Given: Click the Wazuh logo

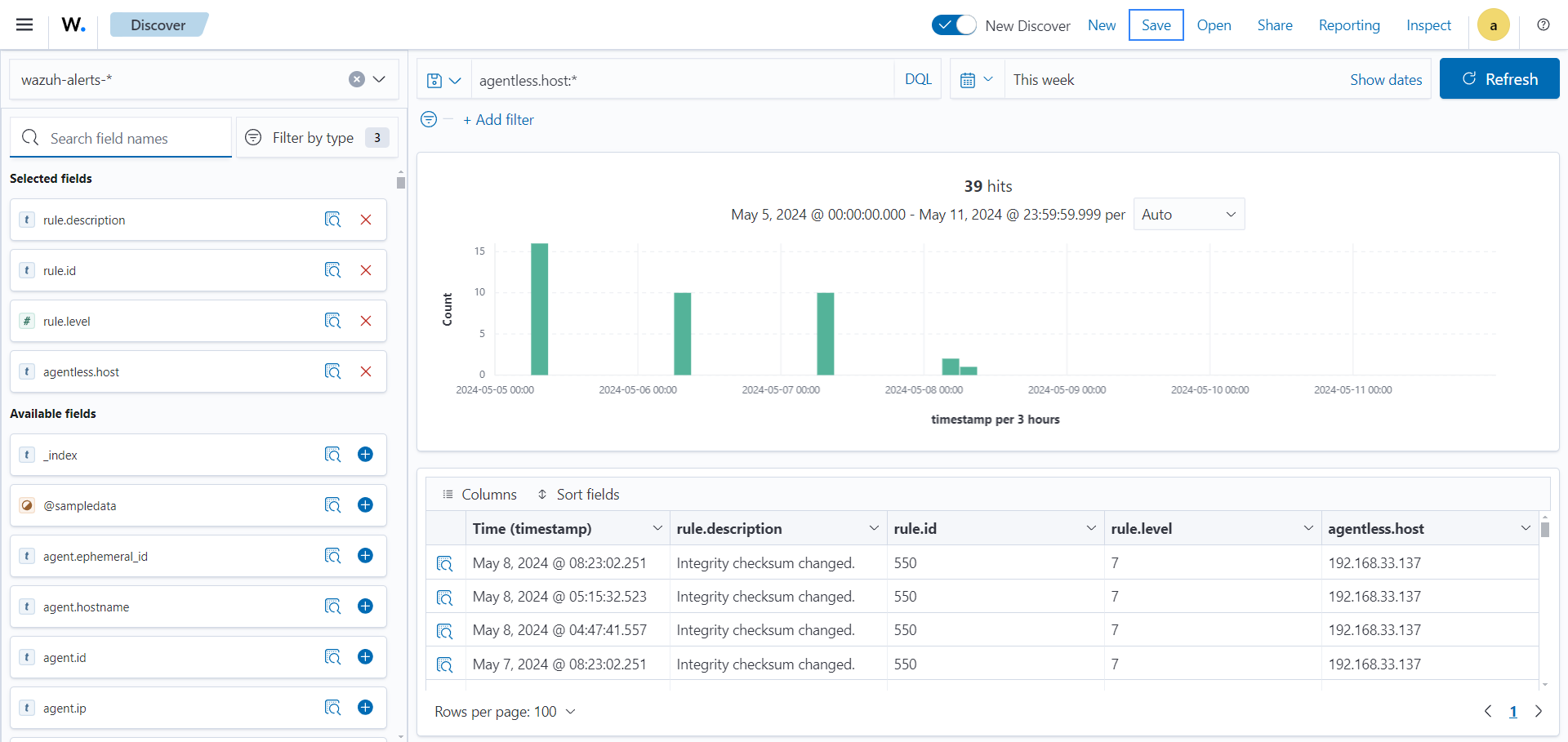Looking at the screenshot, I should pos(73,24).
